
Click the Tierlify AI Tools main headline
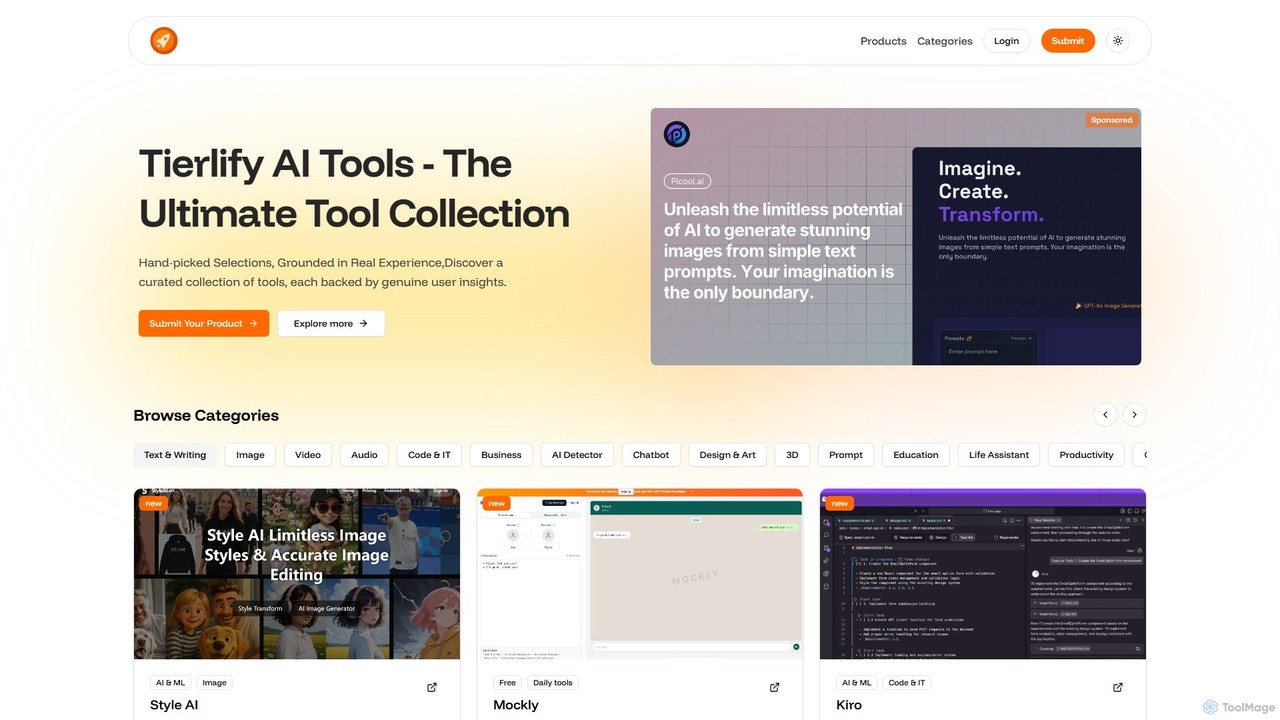pos(354,189)
